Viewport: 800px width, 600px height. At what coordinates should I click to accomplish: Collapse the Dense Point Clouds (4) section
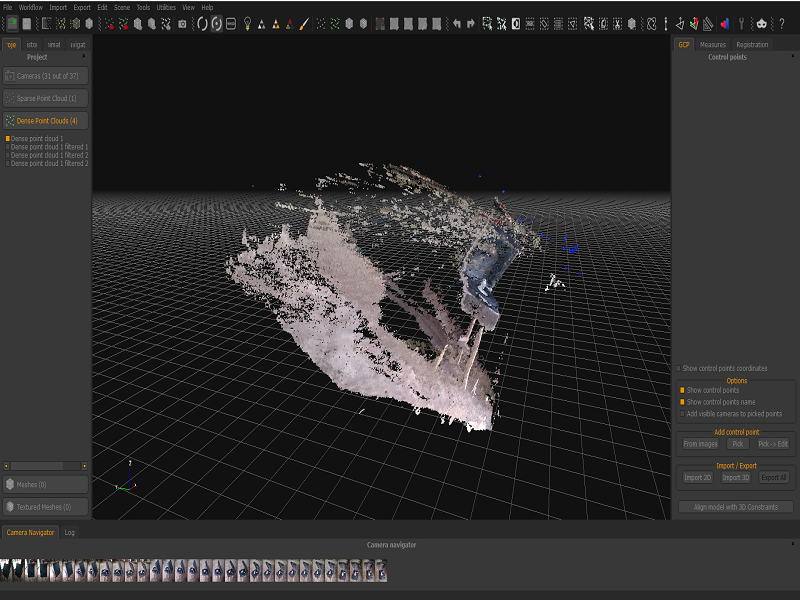(x=45, y=121)
